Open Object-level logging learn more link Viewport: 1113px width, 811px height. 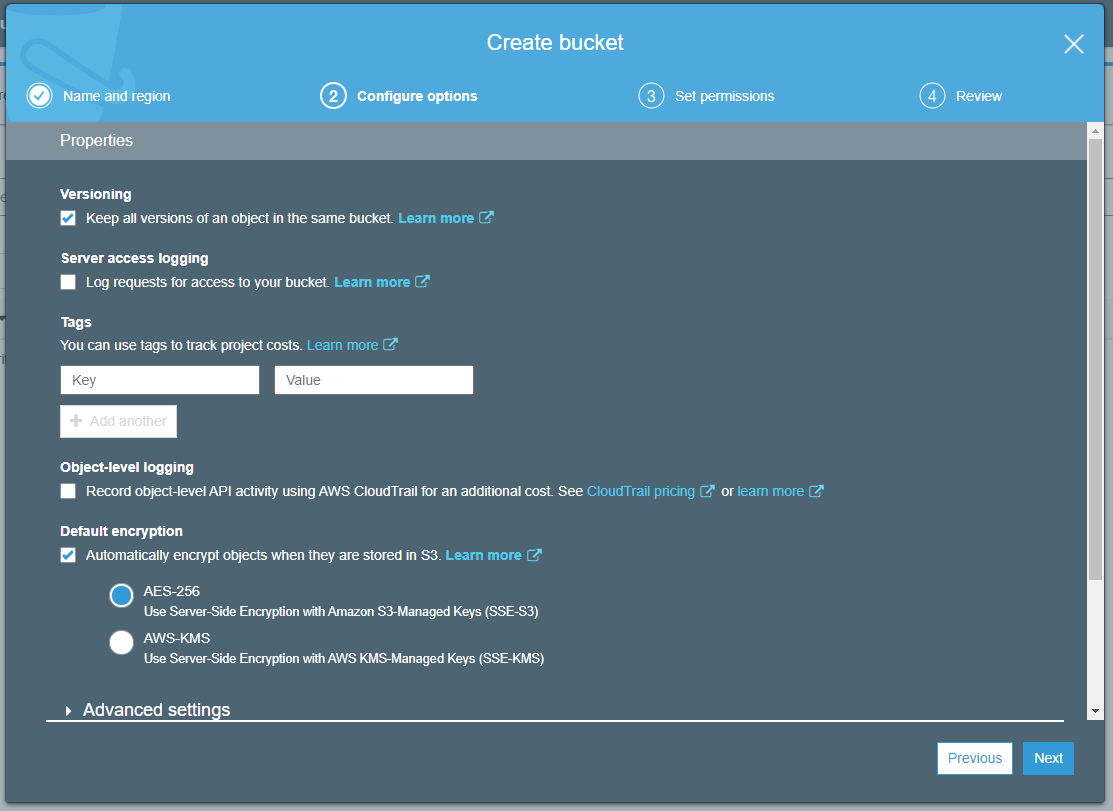click(770, 491)
